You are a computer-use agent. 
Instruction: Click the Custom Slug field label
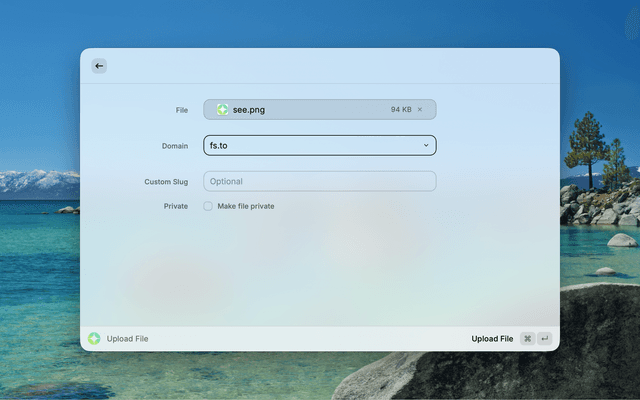pyautogui.click(x=166, y=182)
